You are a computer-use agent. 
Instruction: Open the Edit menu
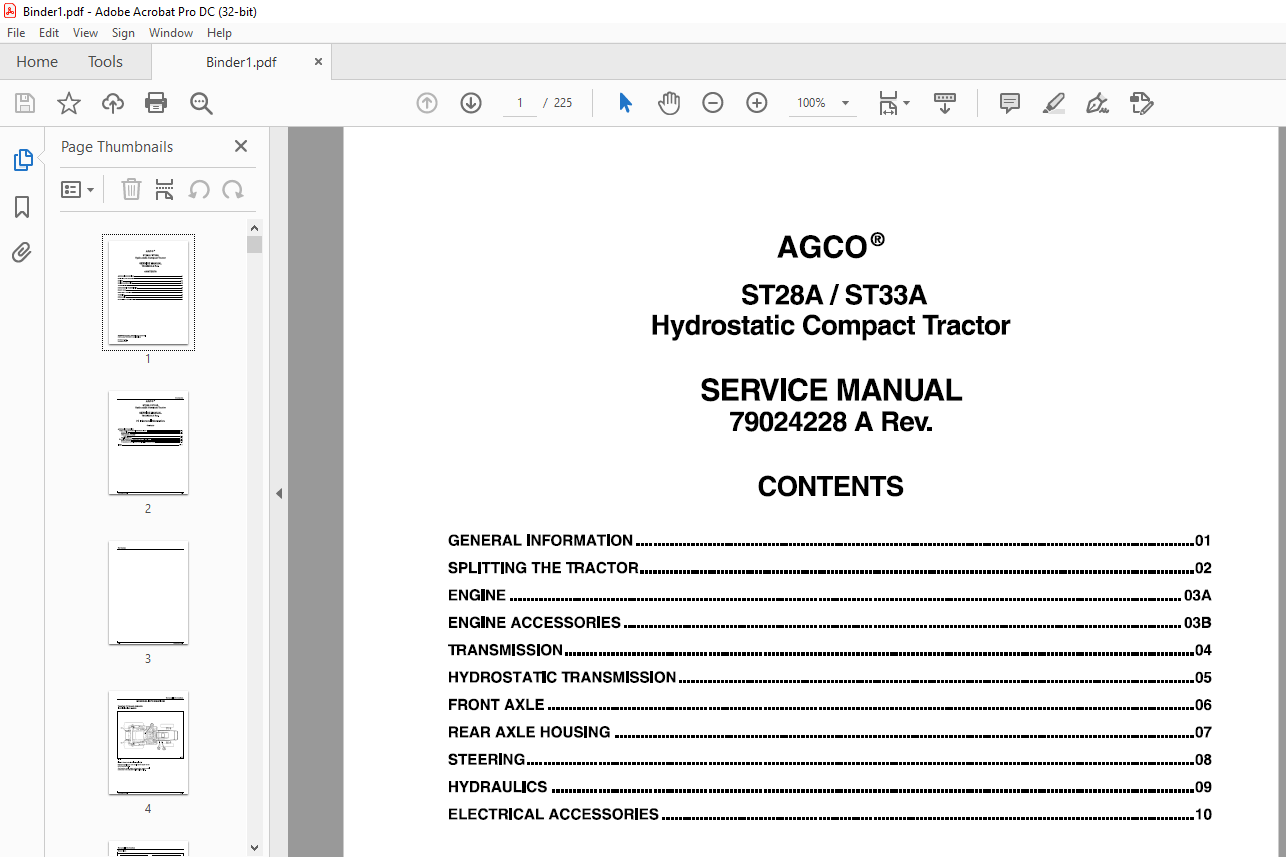click(49, 33)
